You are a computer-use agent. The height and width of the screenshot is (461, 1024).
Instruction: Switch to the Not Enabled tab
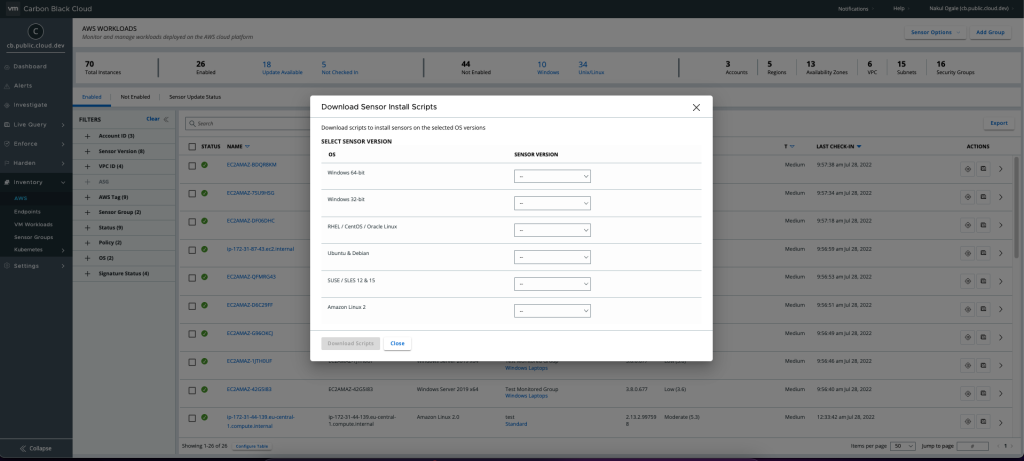pos(135,97)
